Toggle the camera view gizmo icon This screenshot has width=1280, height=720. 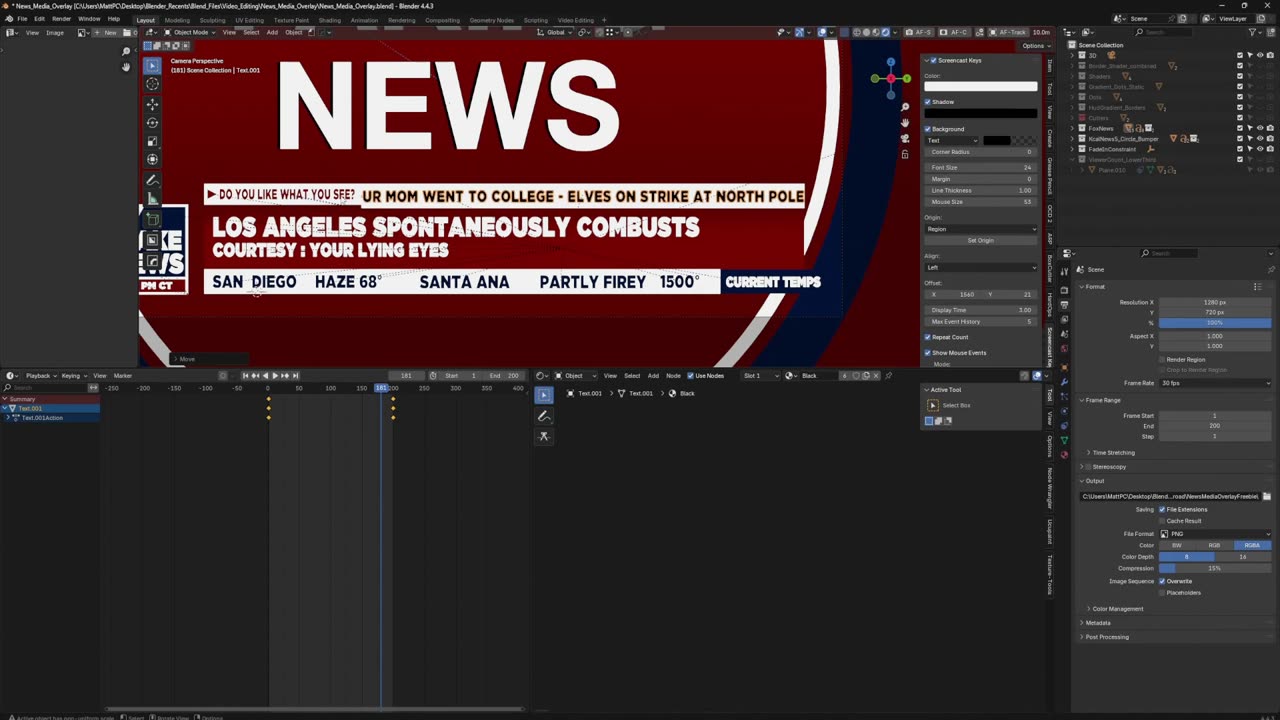tap(905, 139)
